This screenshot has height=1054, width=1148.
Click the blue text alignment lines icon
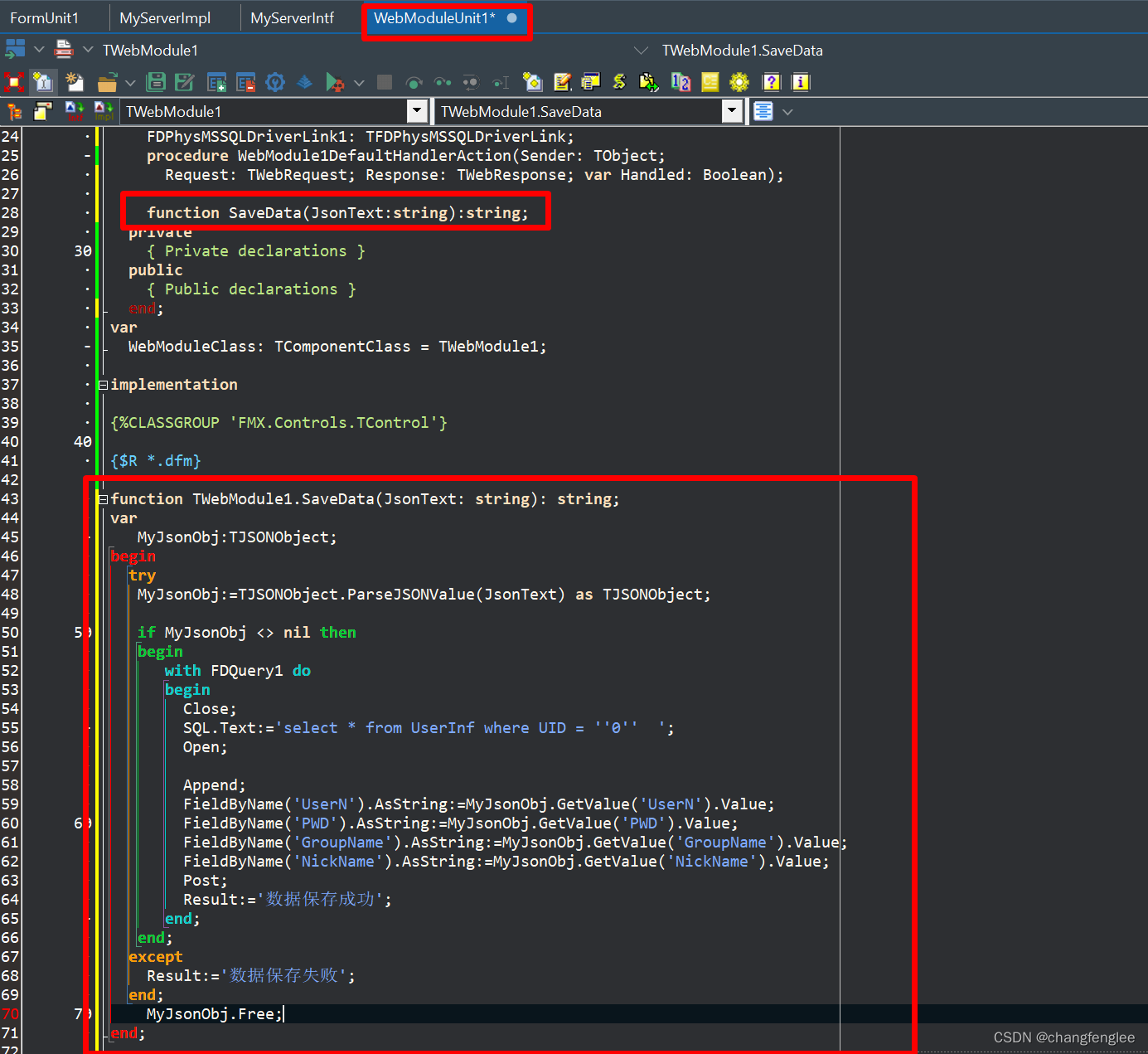click(x=763, y=111)
